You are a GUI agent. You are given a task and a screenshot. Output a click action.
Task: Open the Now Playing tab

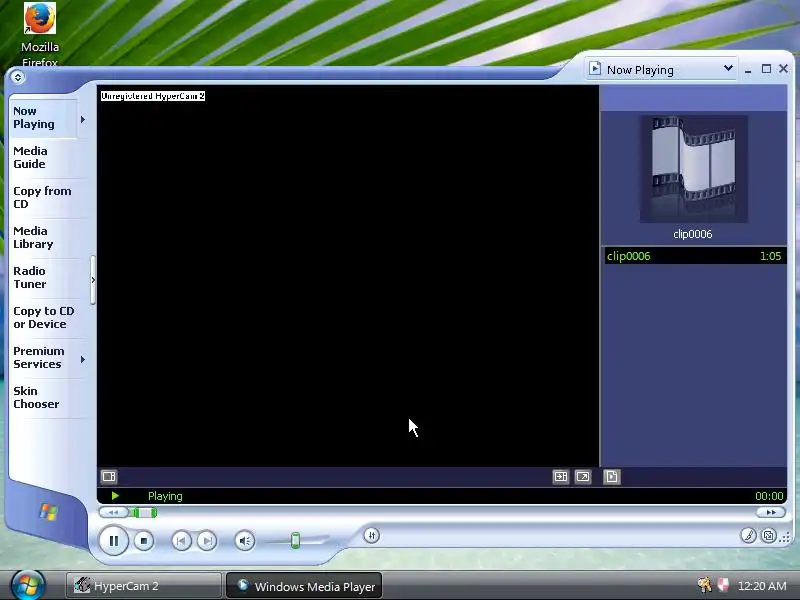click(x=43, y=118)
